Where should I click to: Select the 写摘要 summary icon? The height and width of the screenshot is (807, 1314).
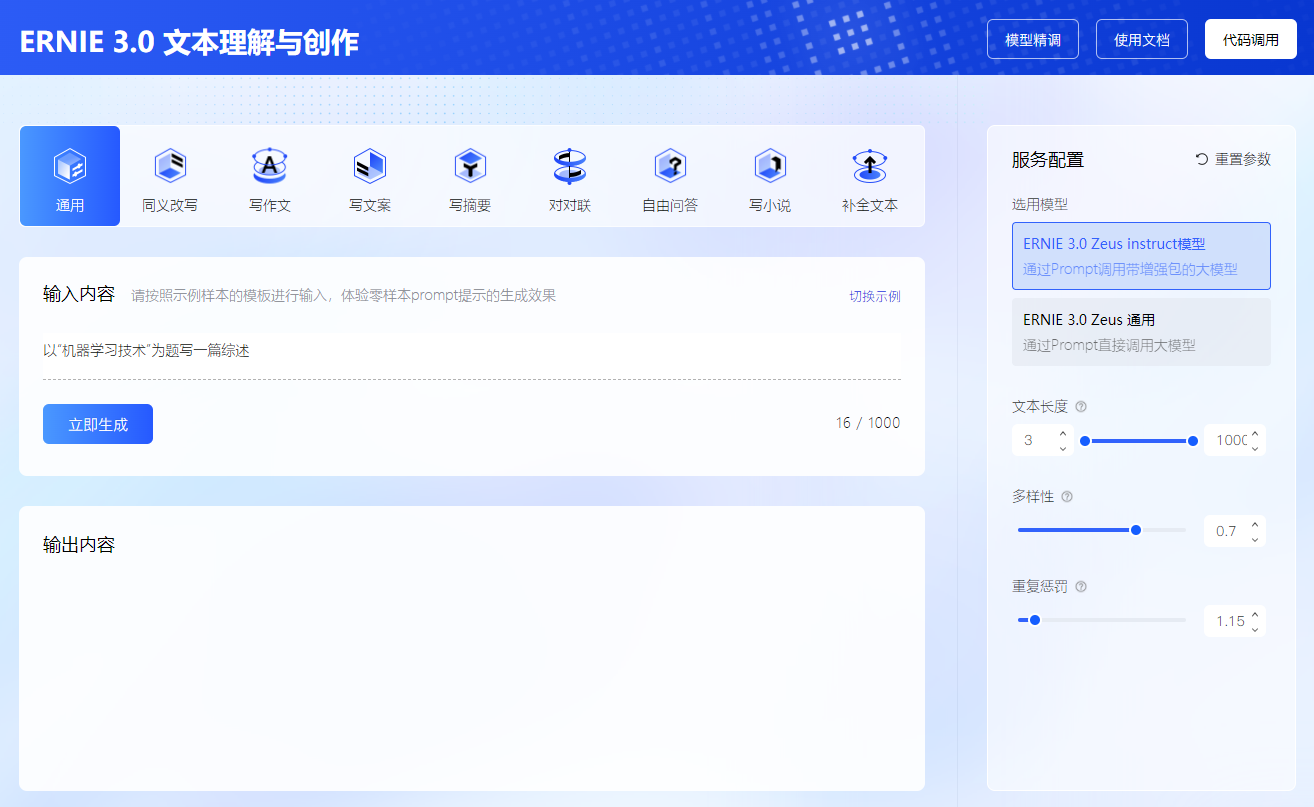point(470,166)
